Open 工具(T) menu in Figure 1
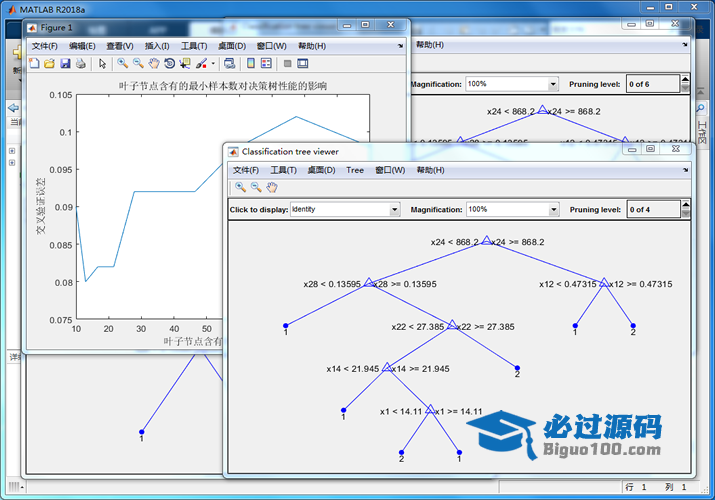This screenshot has width=715, height=500. pyautogui.click(x=194, y=46)
